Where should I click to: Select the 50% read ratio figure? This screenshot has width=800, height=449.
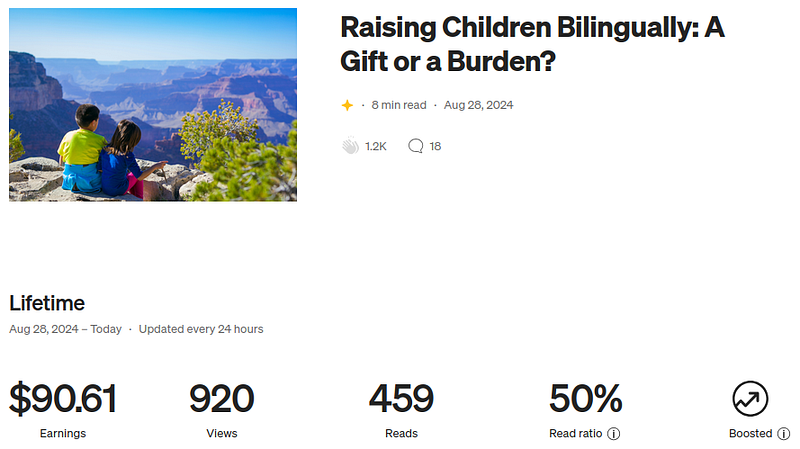(x=585, y=399)
